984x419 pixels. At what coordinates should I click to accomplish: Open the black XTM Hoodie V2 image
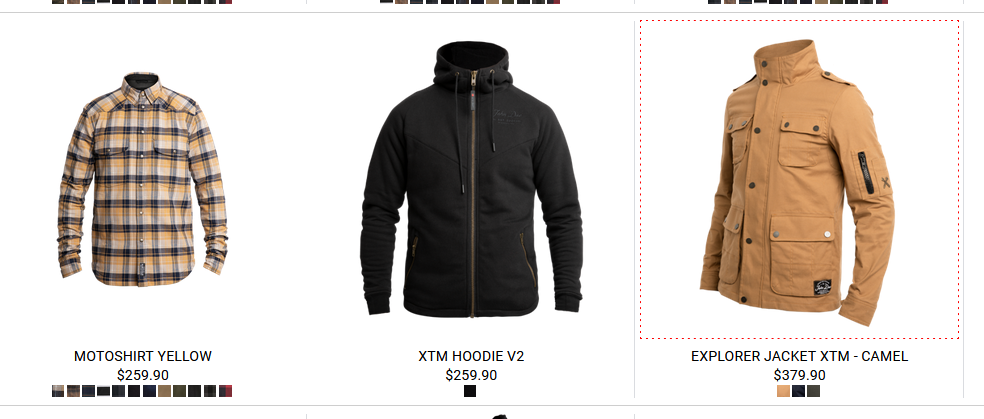471,179
